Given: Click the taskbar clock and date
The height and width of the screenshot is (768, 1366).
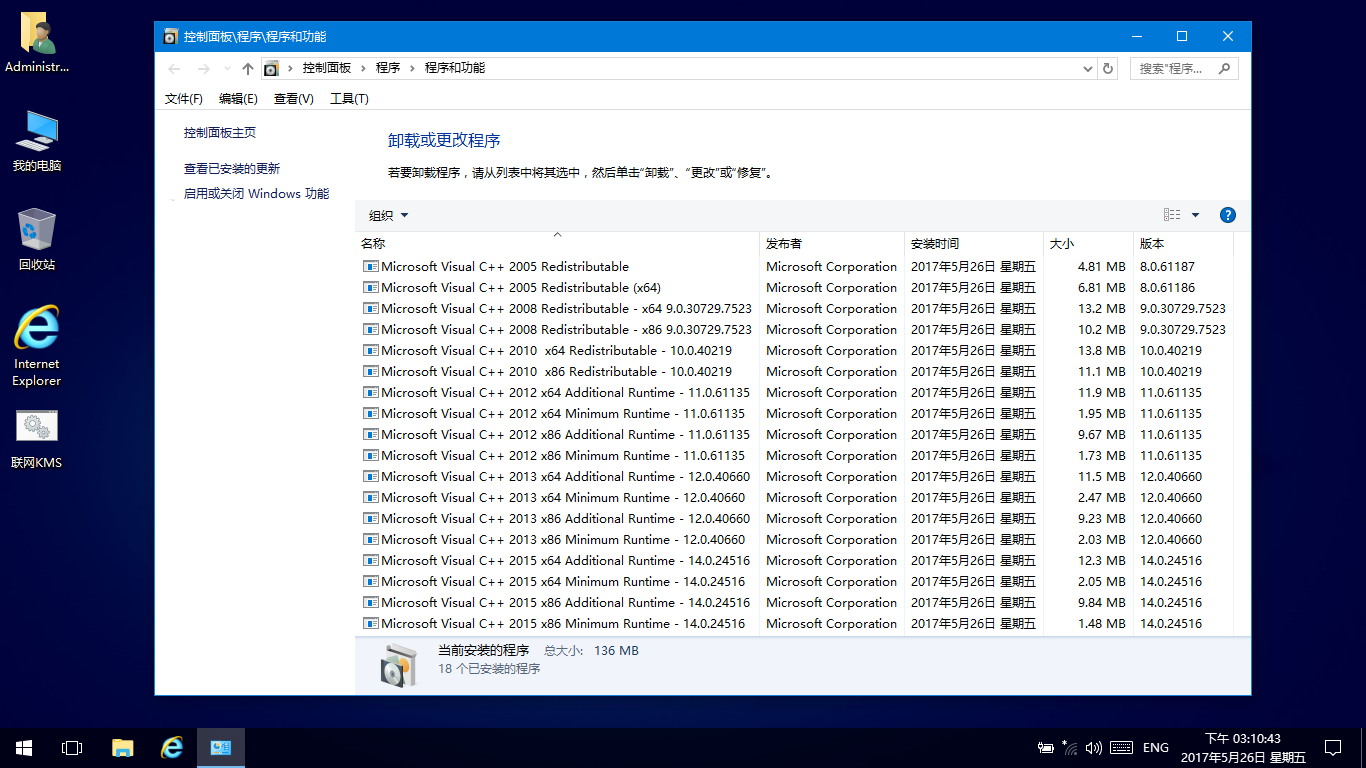Looking at the screenshot, I should click(1243, 748).
